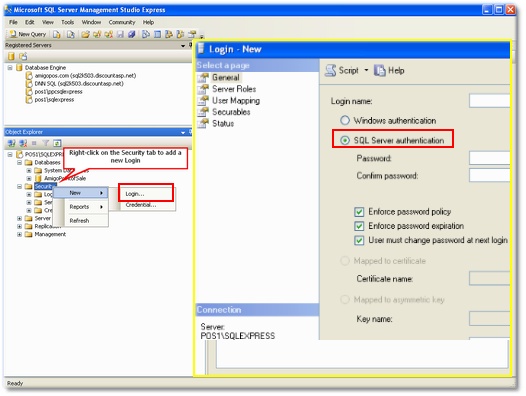Open the View menu
This screenshot has width=526, height=396.
(x=48, y=22)
